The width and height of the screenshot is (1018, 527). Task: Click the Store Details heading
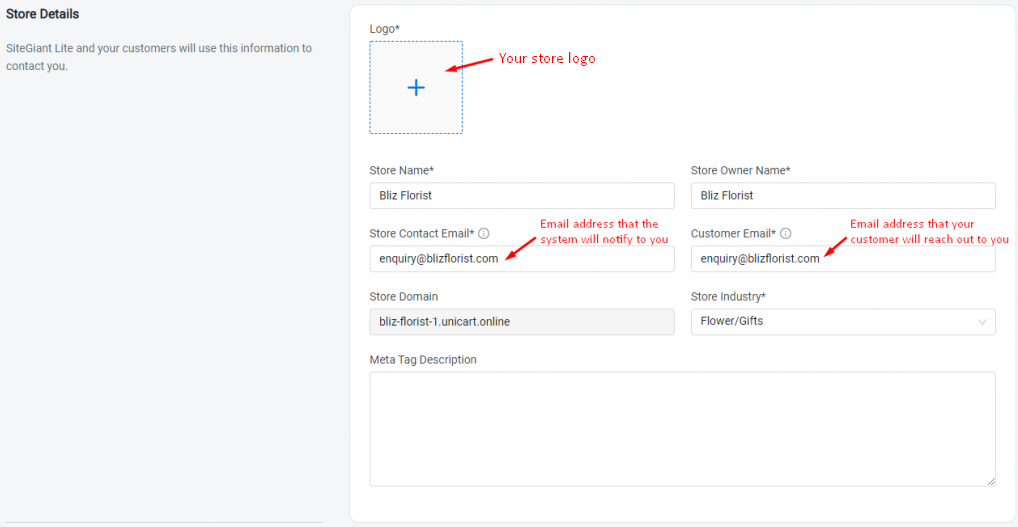coord(43,14)
